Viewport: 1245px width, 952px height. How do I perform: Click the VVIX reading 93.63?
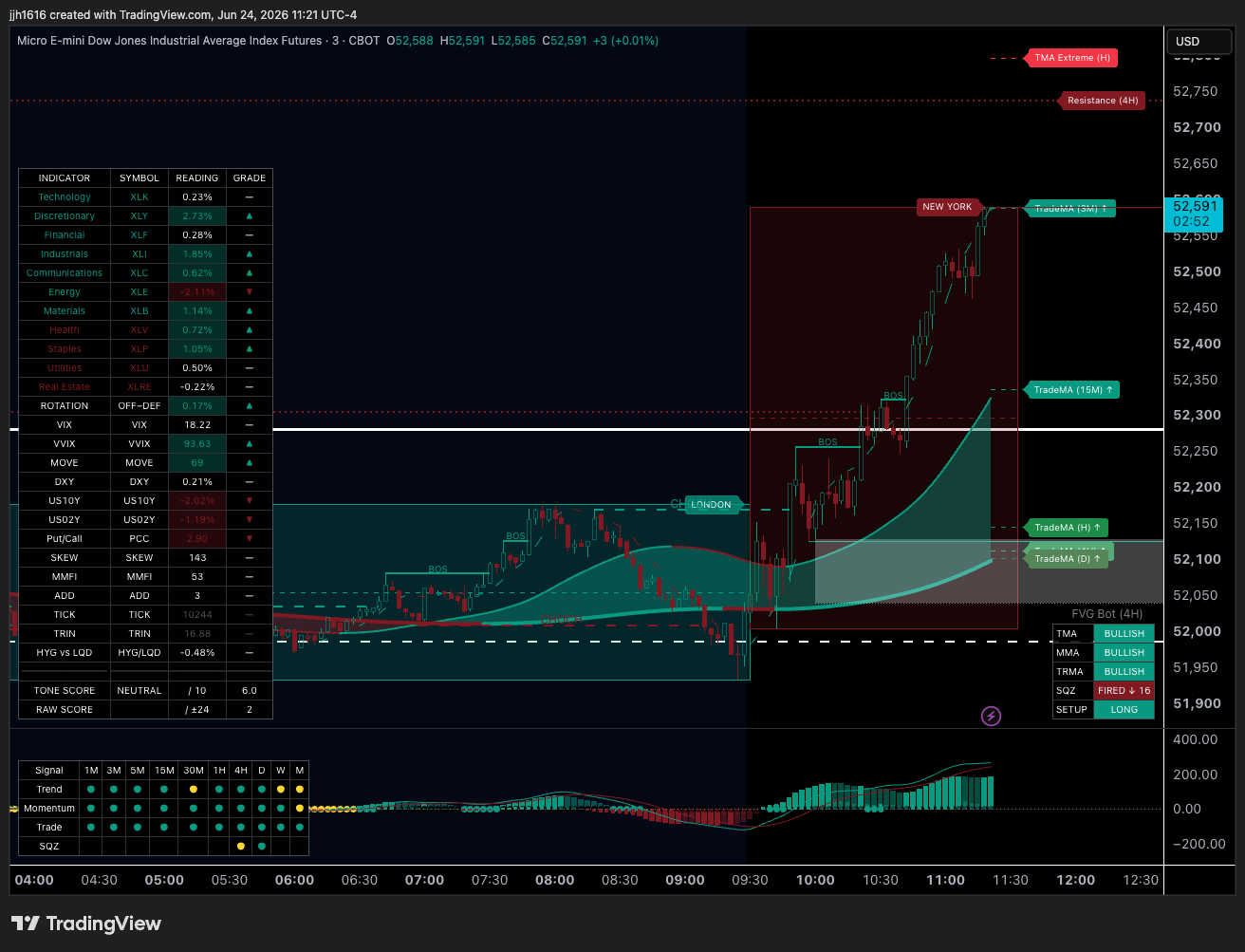[197, 444]
